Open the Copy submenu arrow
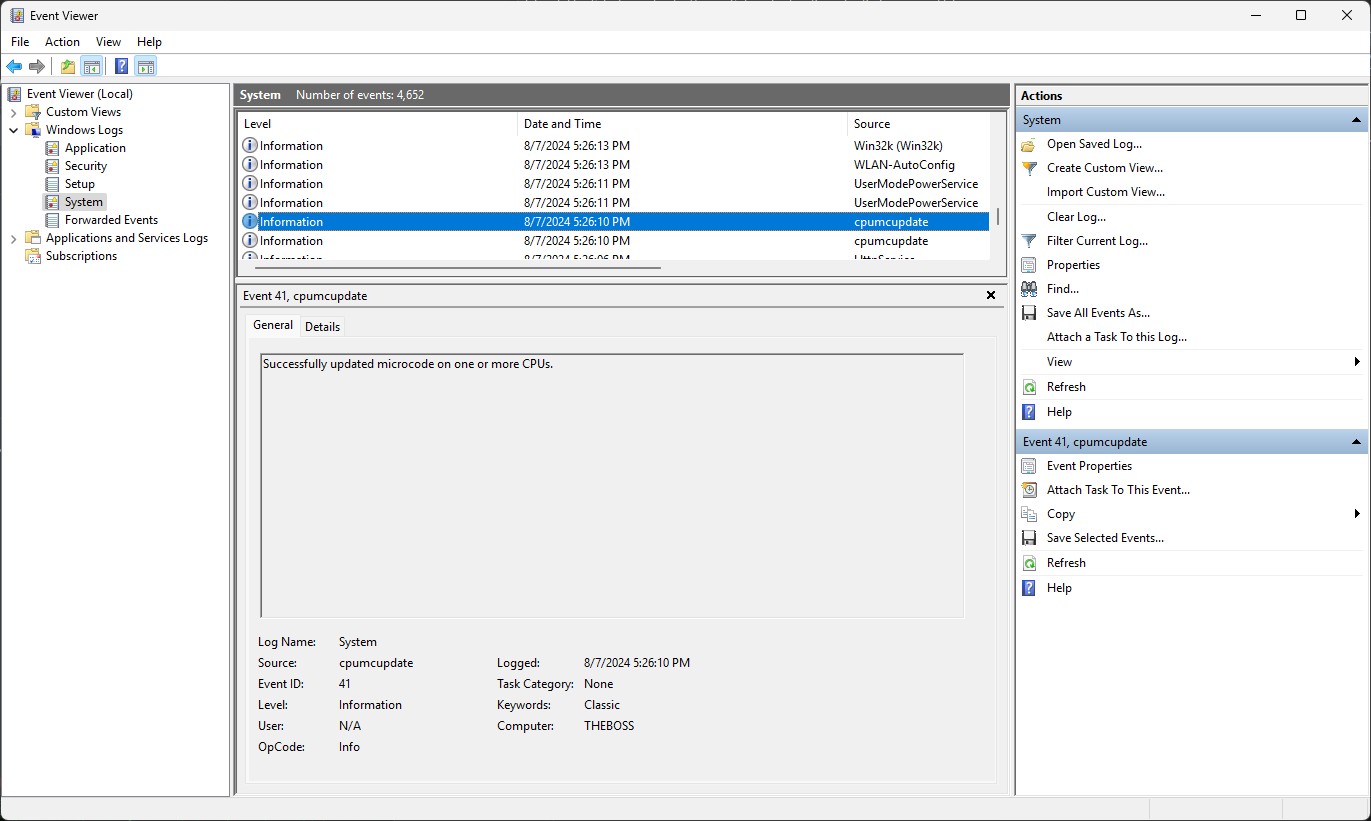 [x=1357, y=514]
